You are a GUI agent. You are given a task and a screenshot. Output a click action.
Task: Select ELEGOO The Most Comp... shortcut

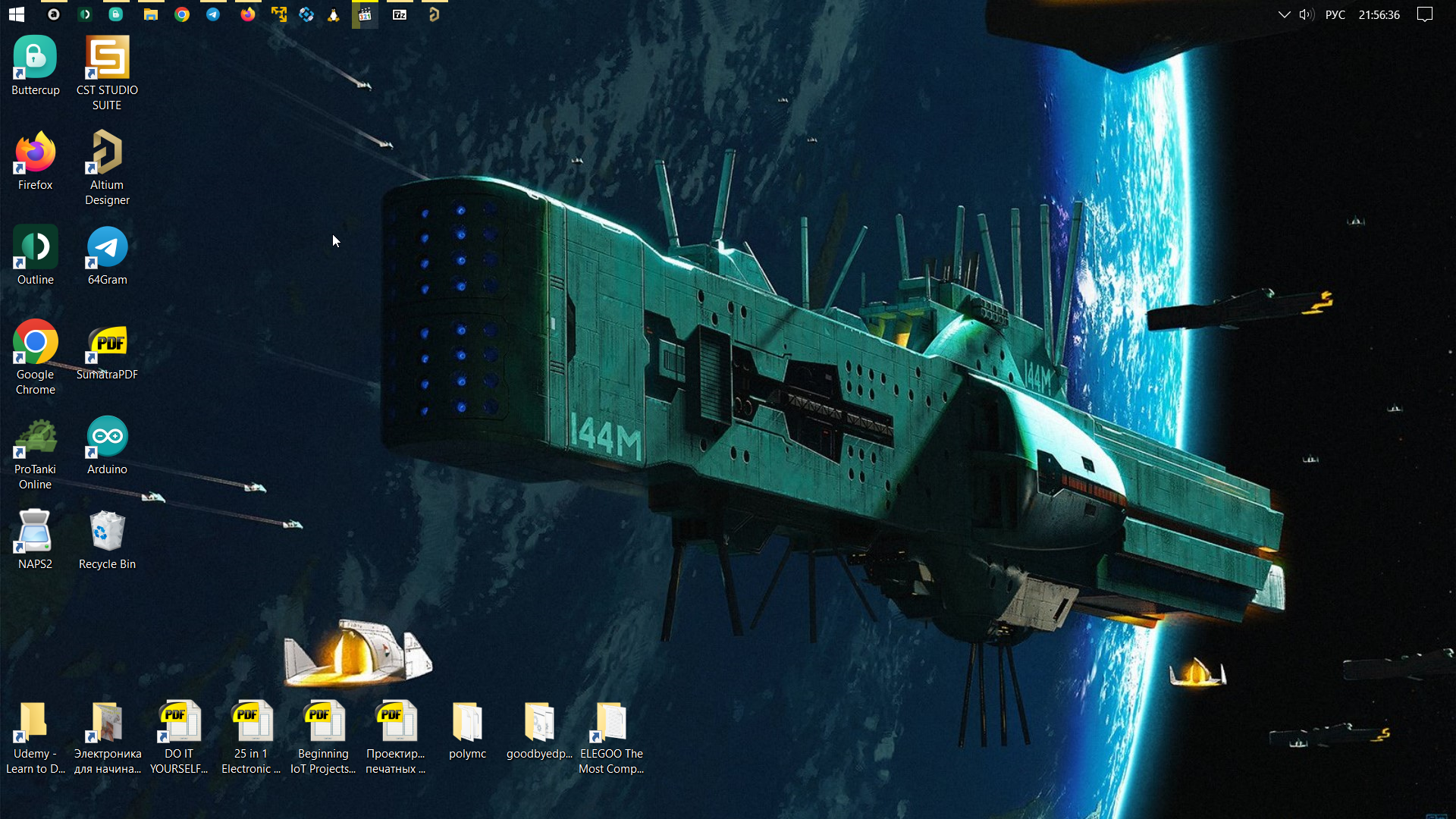[x=611, y=737]
